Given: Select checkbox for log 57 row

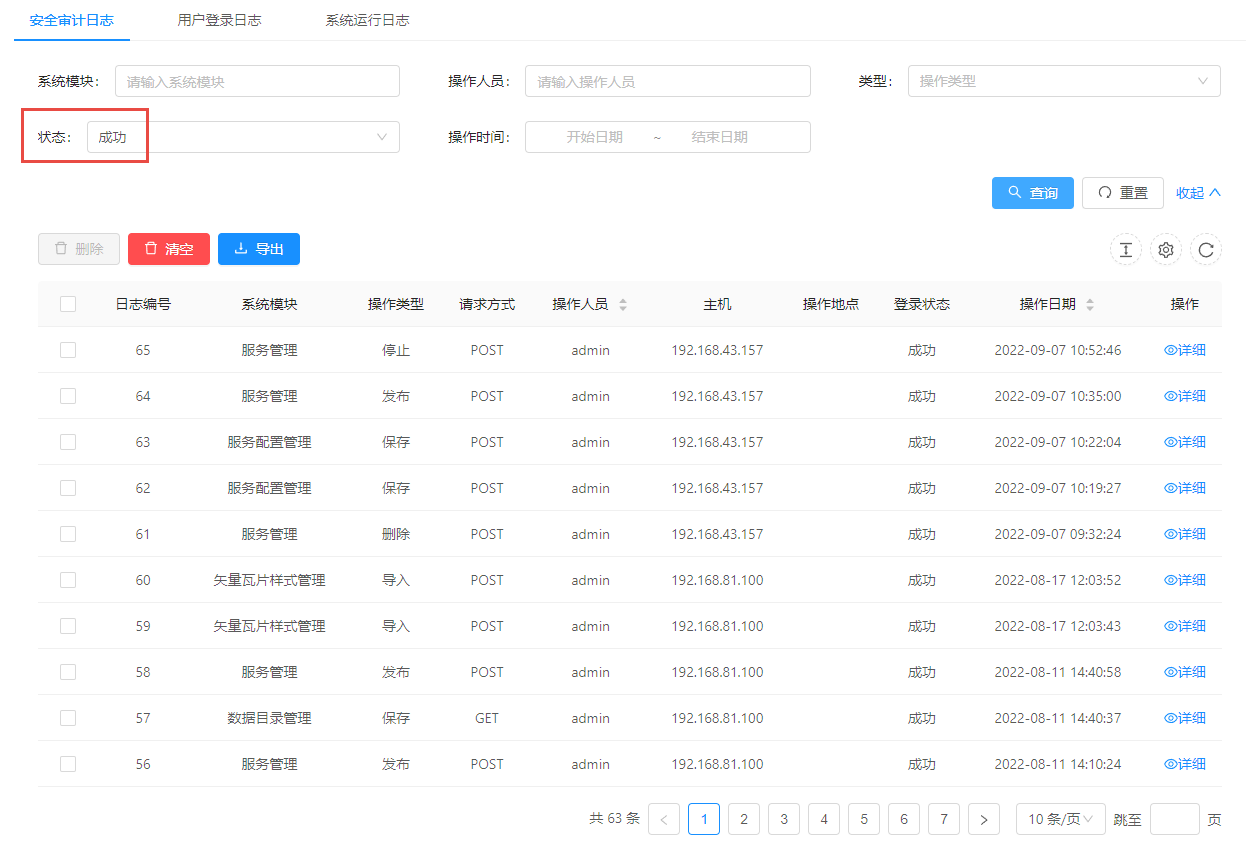Looking at the screenshot, I should pyautogui.click(x=68, y=718).
